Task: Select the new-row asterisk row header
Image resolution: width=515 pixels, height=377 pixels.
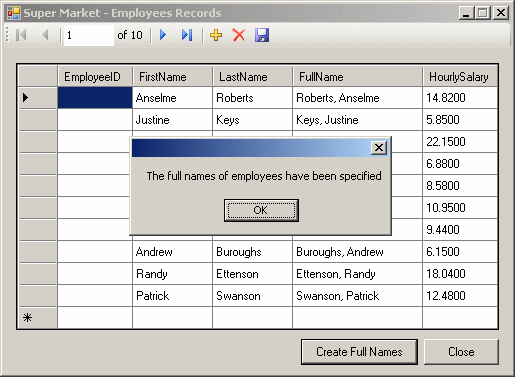Action: point(38,318)
